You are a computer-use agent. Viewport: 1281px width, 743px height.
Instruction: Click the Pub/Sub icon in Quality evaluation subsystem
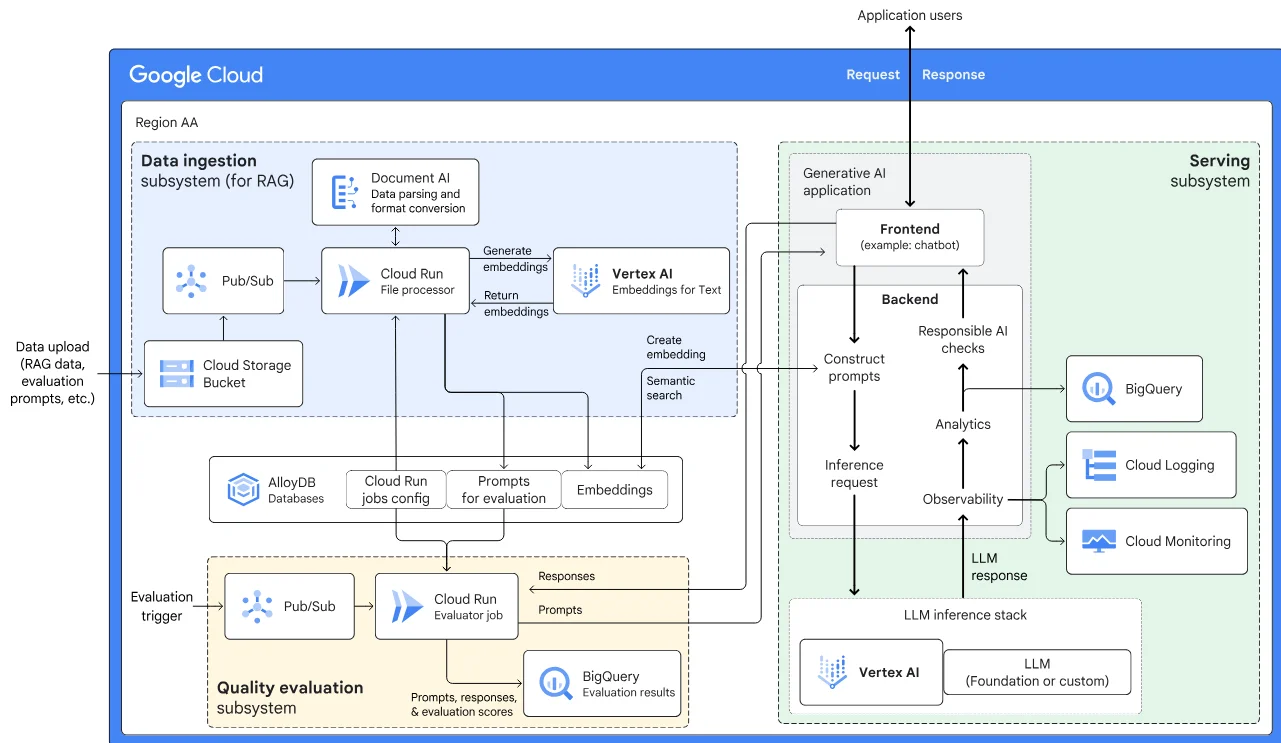(256, 606)
